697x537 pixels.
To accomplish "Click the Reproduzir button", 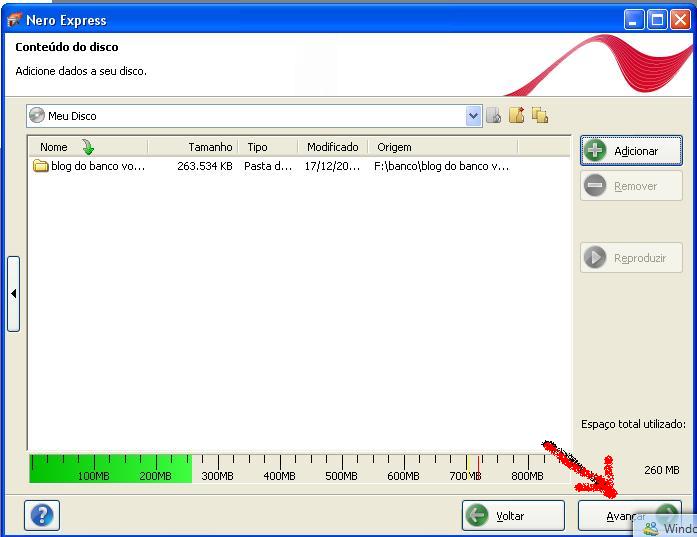I will (x=631, y=257).
